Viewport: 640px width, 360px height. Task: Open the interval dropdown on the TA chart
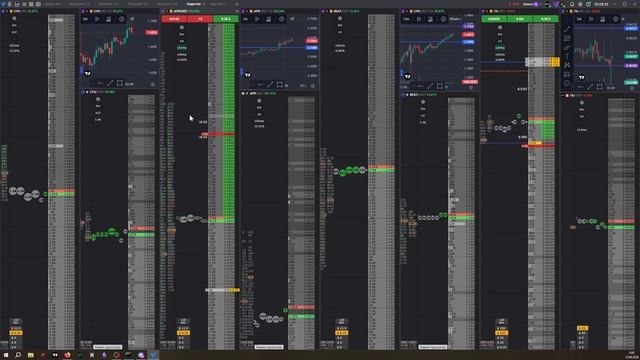[x=579, y=19]
